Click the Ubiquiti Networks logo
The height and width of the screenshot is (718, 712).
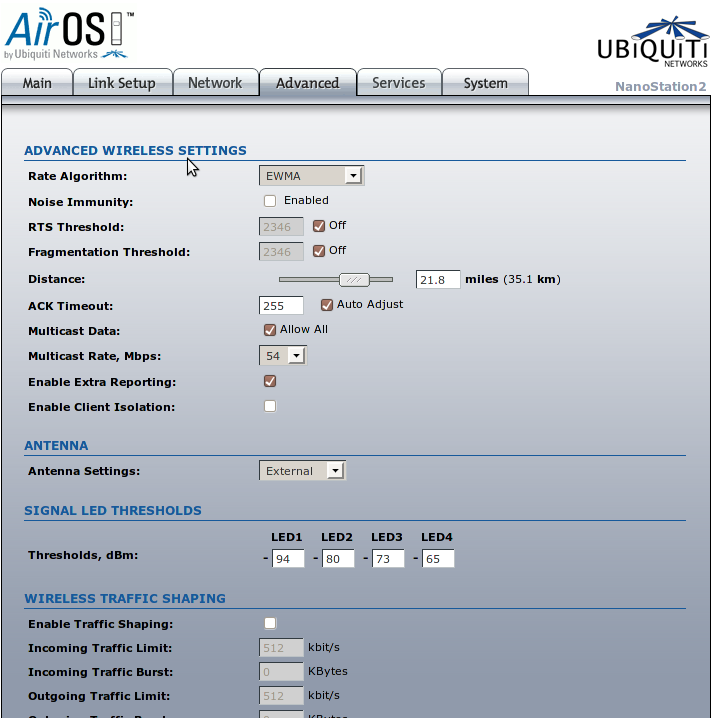pyautogui.click(x=653, y=42)
